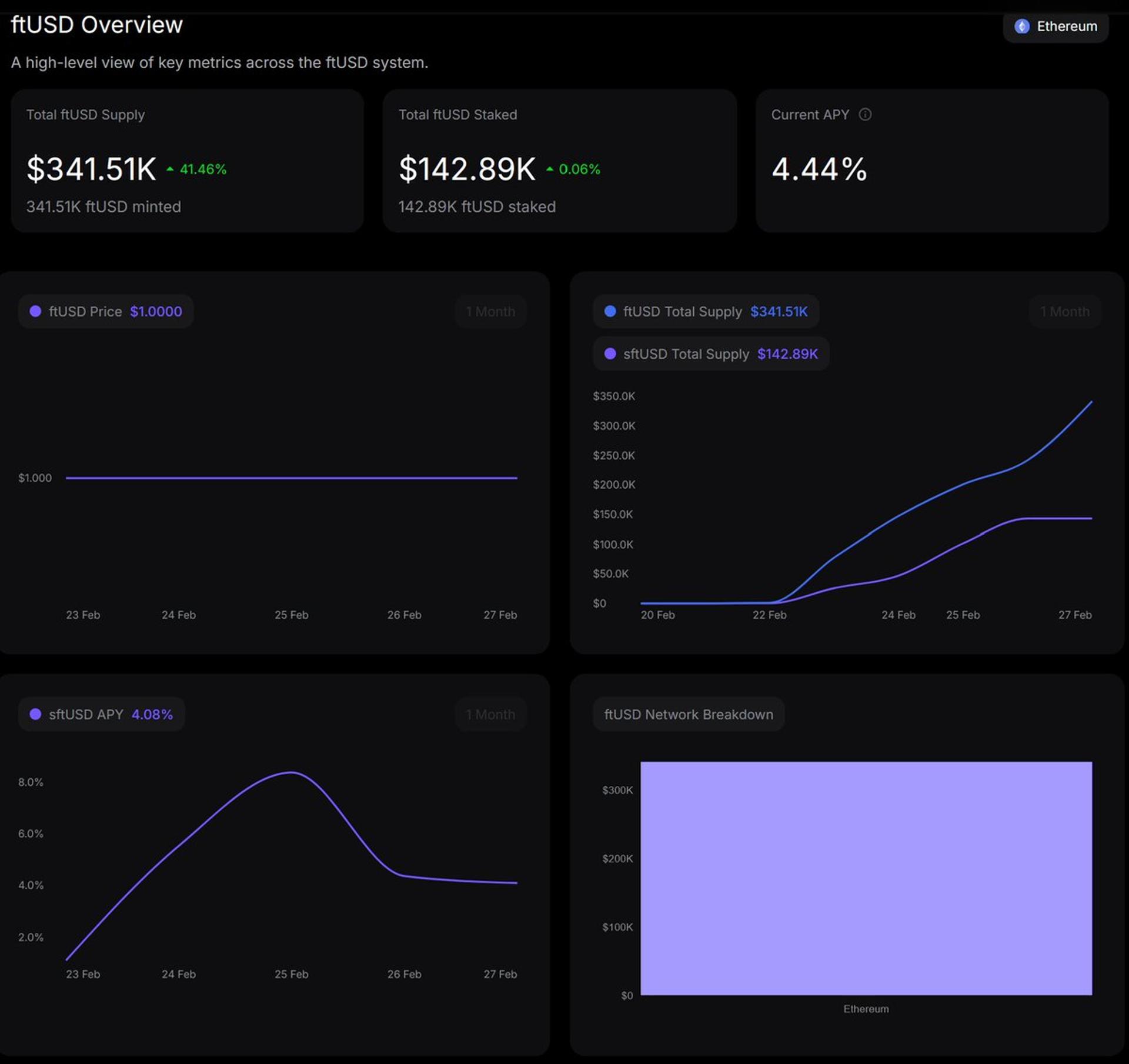This screenshot has width=1129, height=1064.
Task: Open the Ethereum network selector
Action: pos(1056,26)
